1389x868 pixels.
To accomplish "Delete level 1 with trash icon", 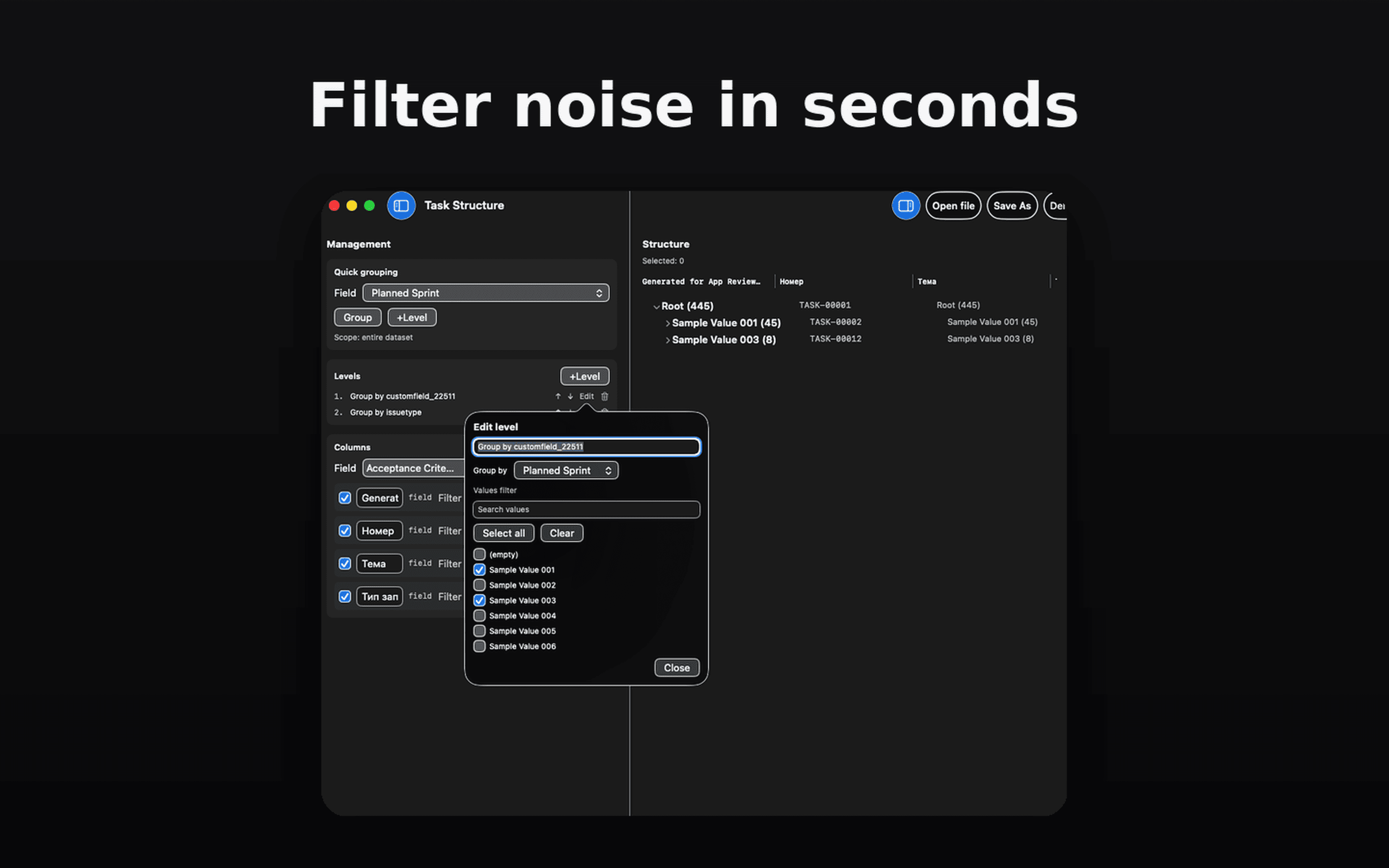I will 604,396.
